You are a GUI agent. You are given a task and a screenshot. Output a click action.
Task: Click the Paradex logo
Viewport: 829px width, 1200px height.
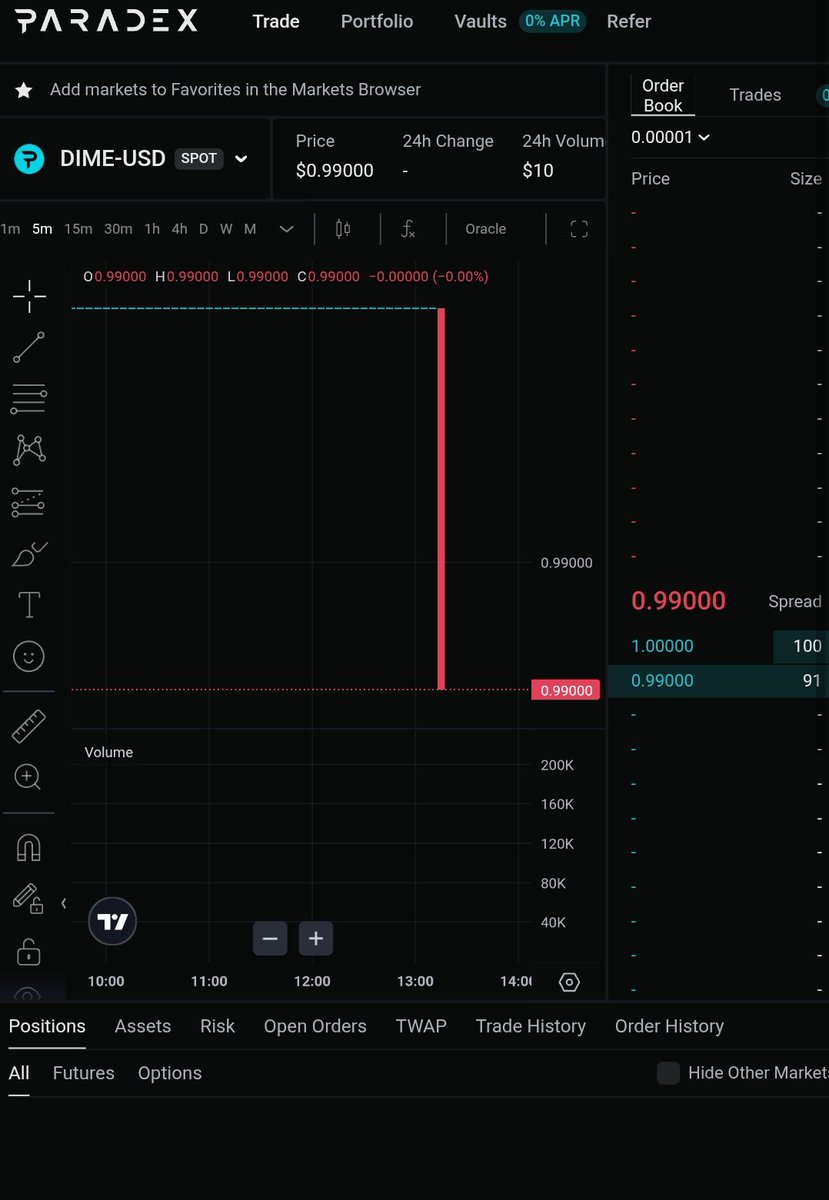(106, 20)
